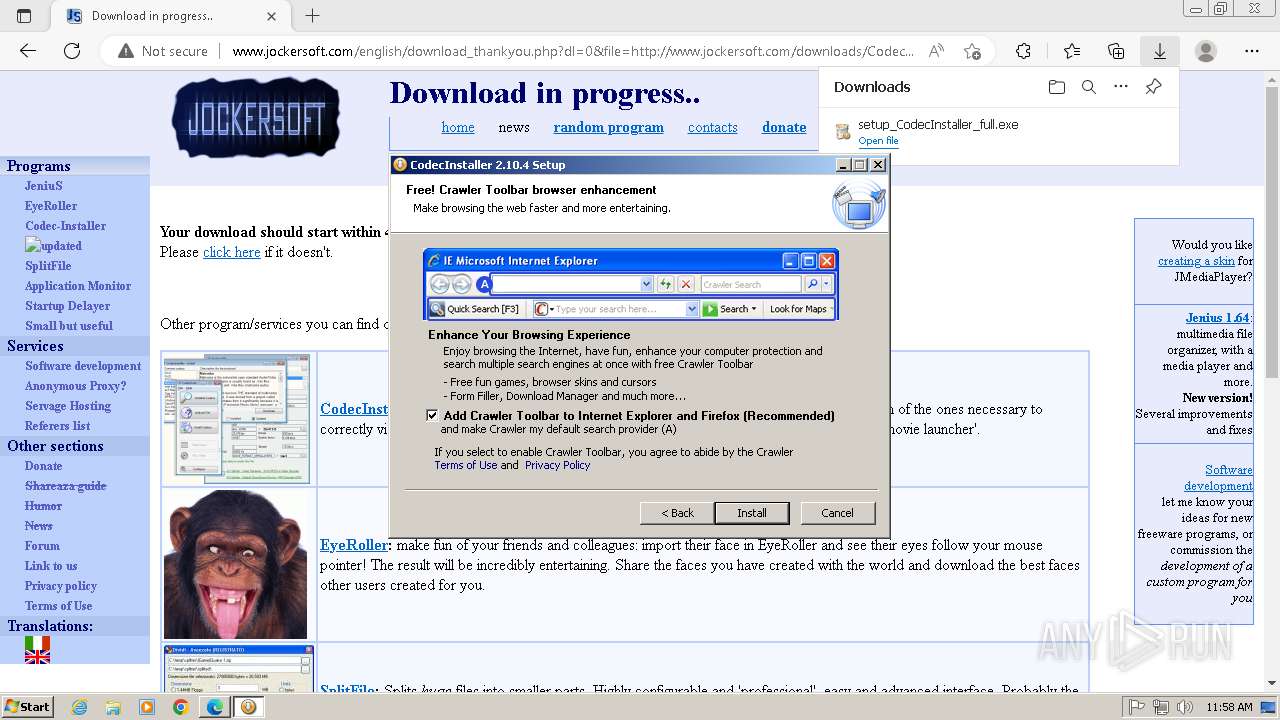Image resolution: width=1280 pixels, height=720 pixels.
Task: Open Privacy policy sidebar link
Action: click(61, 586)
